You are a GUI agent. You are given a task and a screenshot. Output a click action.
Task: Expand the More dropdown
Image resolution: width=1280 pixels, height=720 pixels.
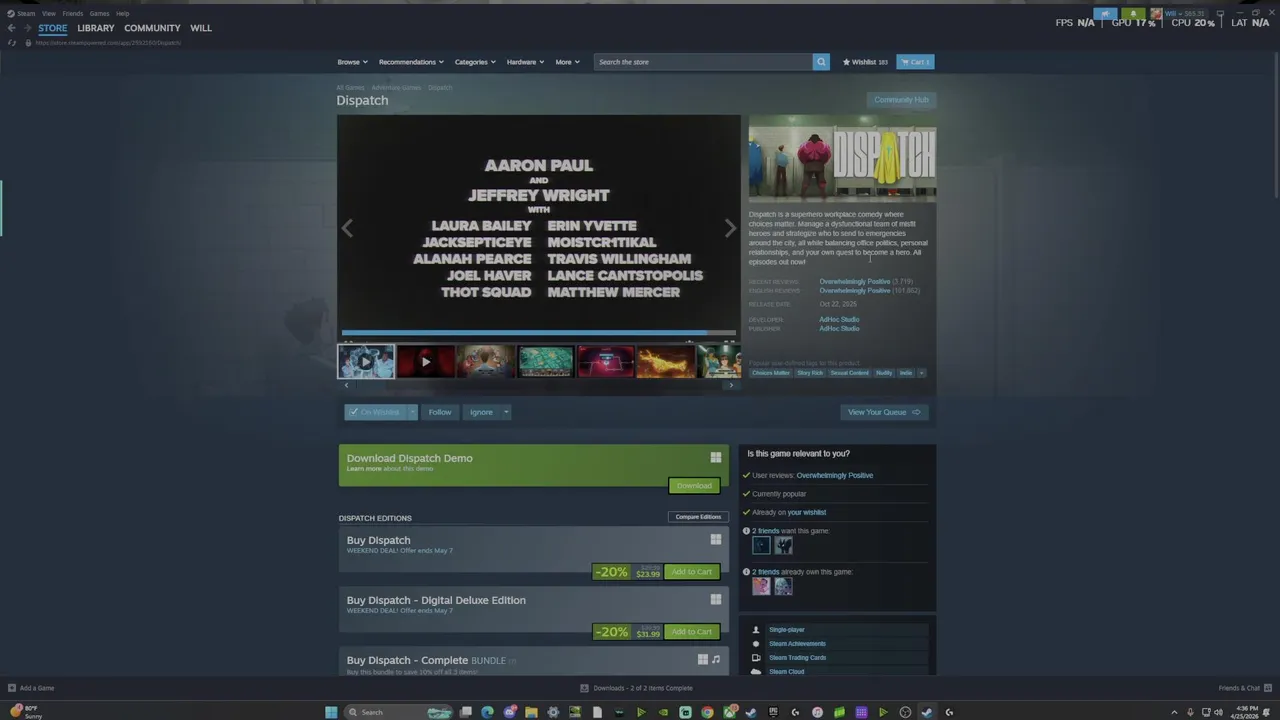click(x=567, y=62)
